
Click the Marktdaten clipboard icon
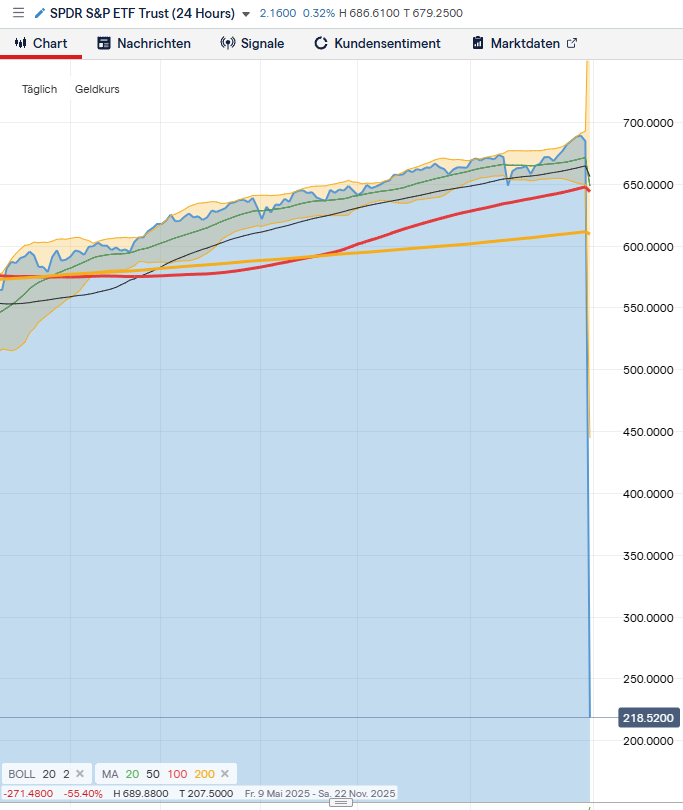click(x=478, y=43)
